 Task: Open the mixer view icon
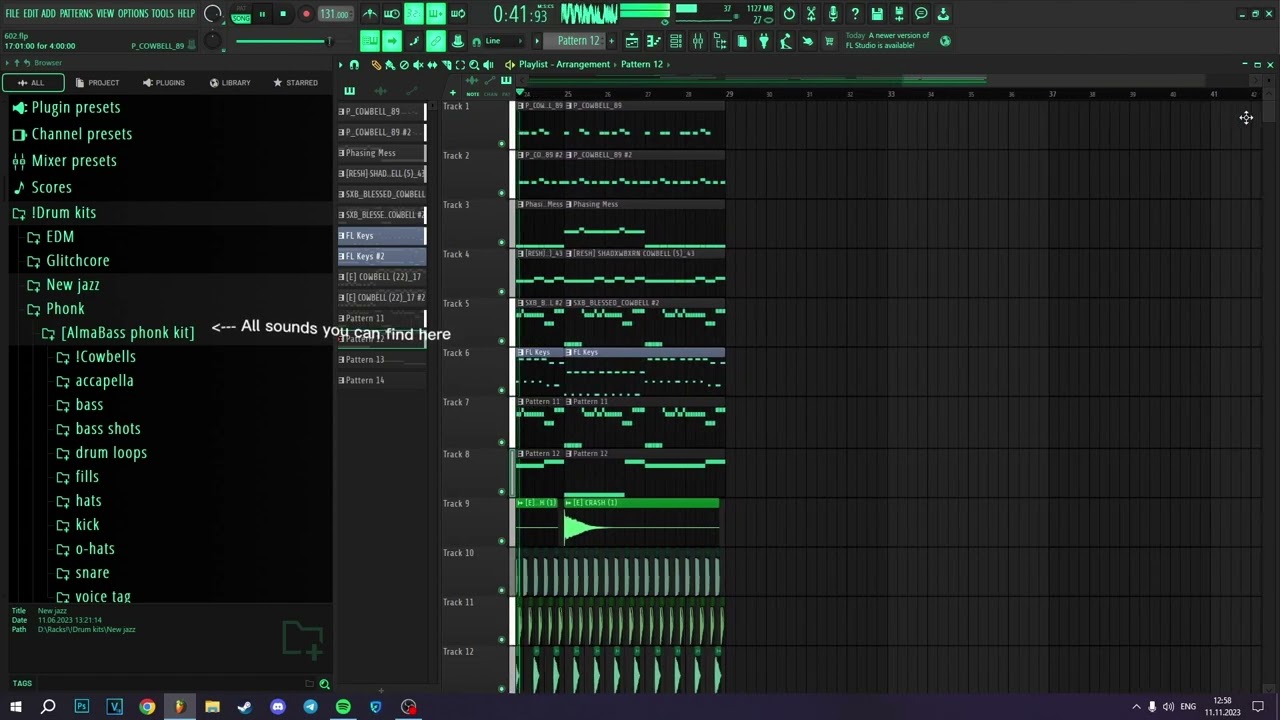coord(698,41)
